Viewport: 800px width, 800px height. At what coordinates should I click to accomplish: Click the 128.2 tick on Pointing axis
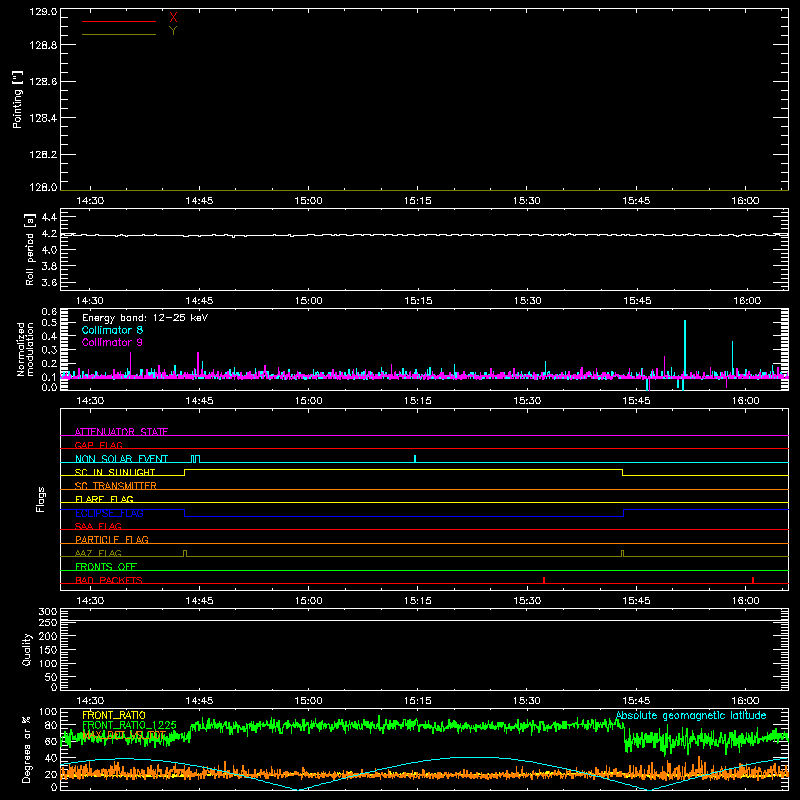click(43, 154)
